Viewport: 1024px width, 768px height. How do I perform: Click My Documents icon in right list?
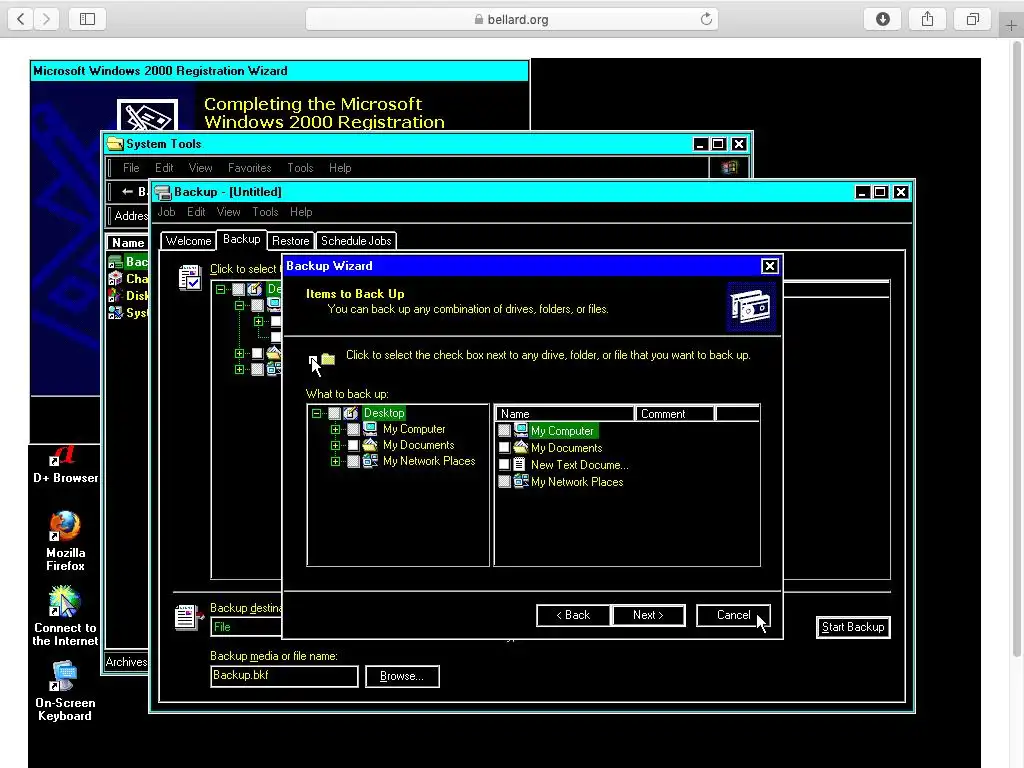pyautogui.click(x=520, y=447)
